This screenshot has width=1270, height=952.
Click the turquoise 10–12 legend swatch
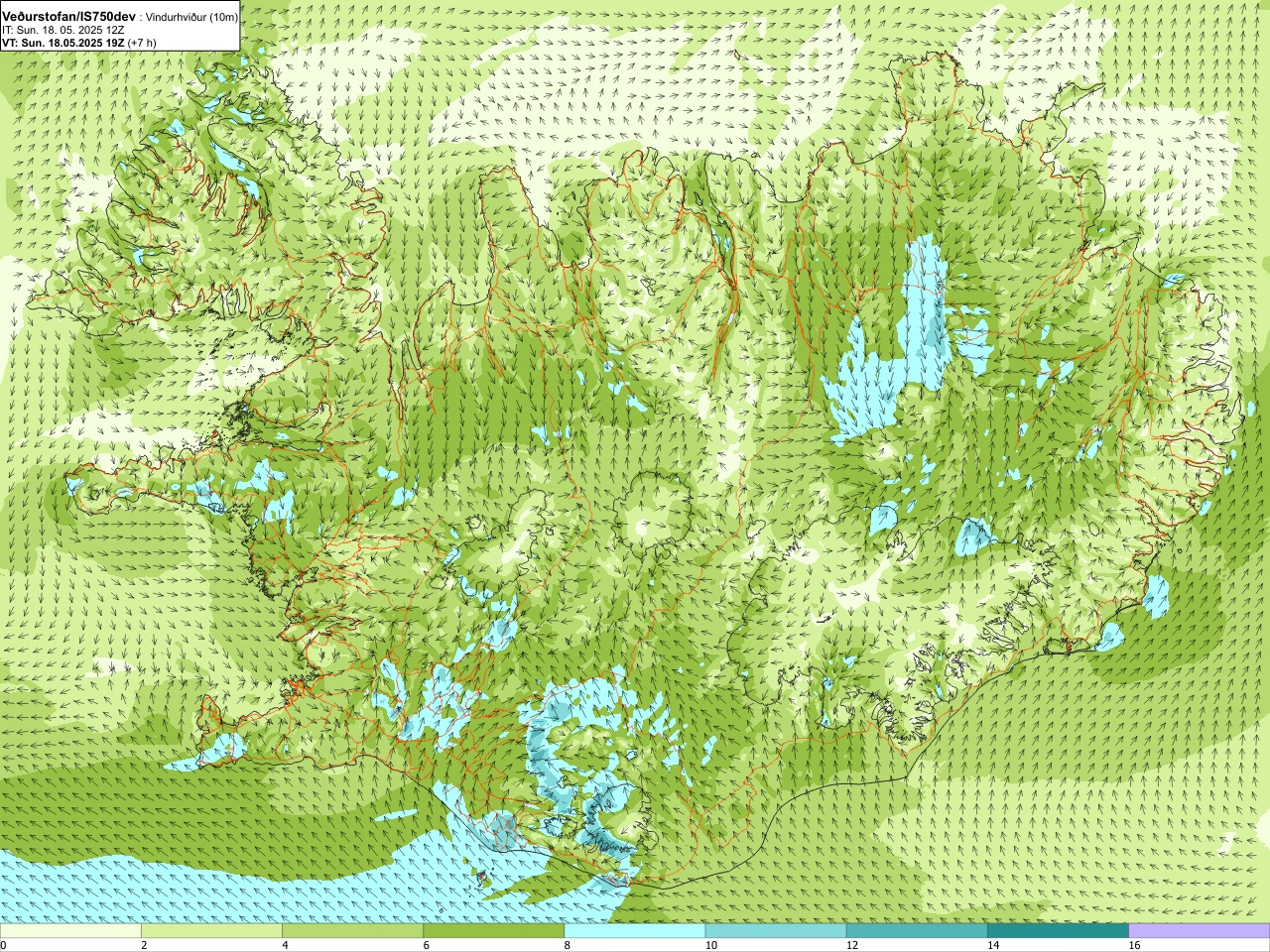click(775, 931)
